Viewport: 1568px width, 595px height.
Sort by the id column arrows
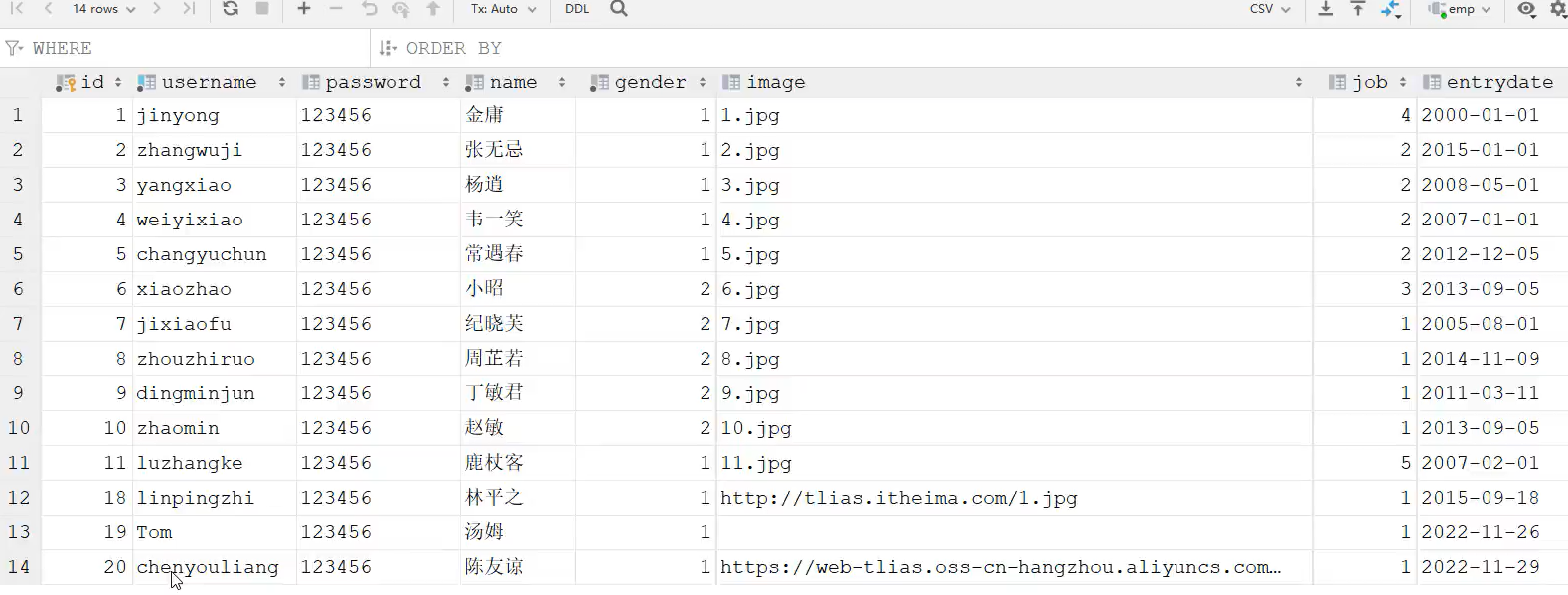tap(118, 83)
